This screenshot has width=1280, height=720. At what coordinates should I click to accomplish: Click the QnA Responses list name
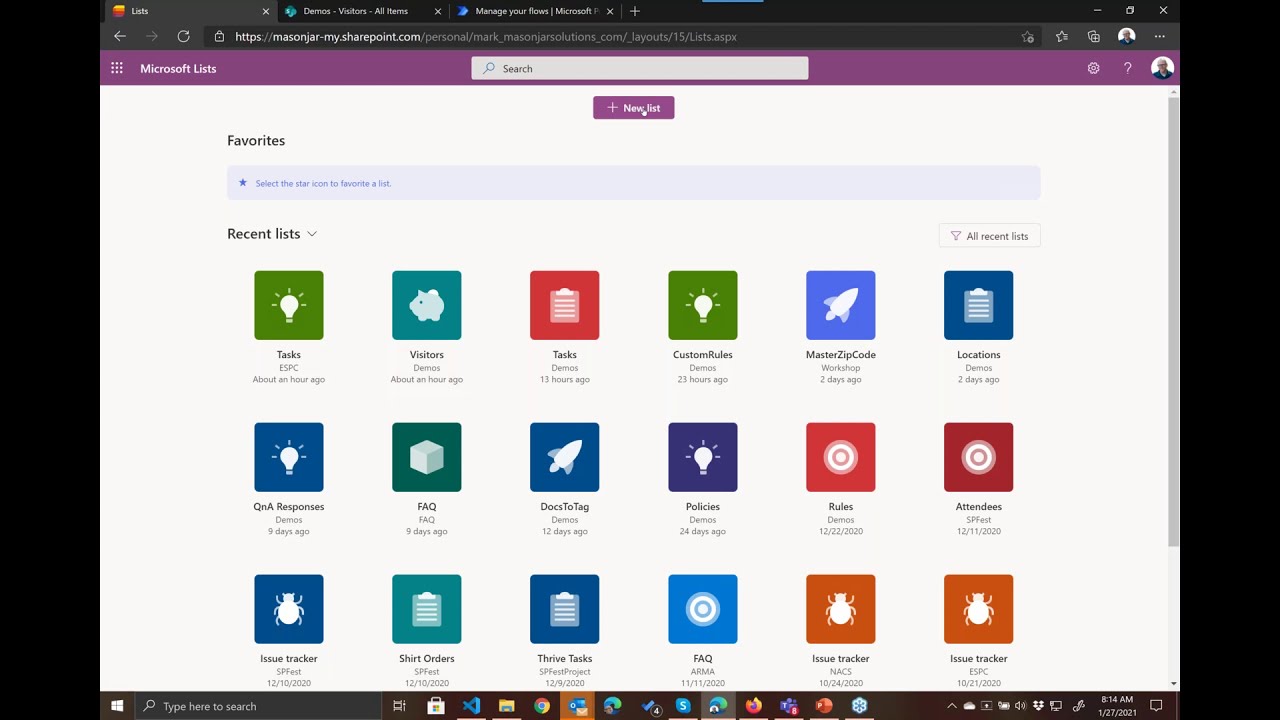289,507
